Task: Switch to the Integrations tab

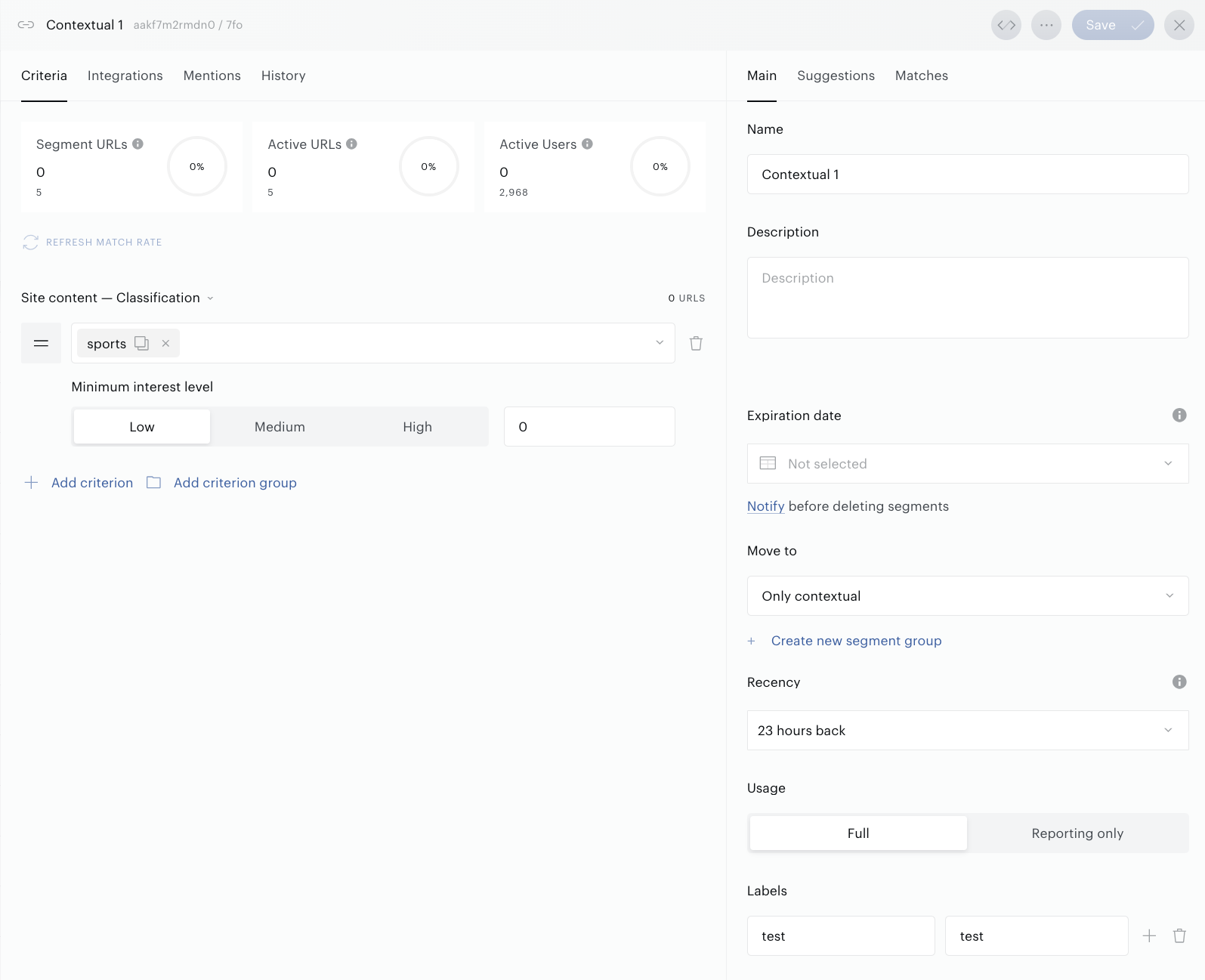Action: [x=125, y=76]
